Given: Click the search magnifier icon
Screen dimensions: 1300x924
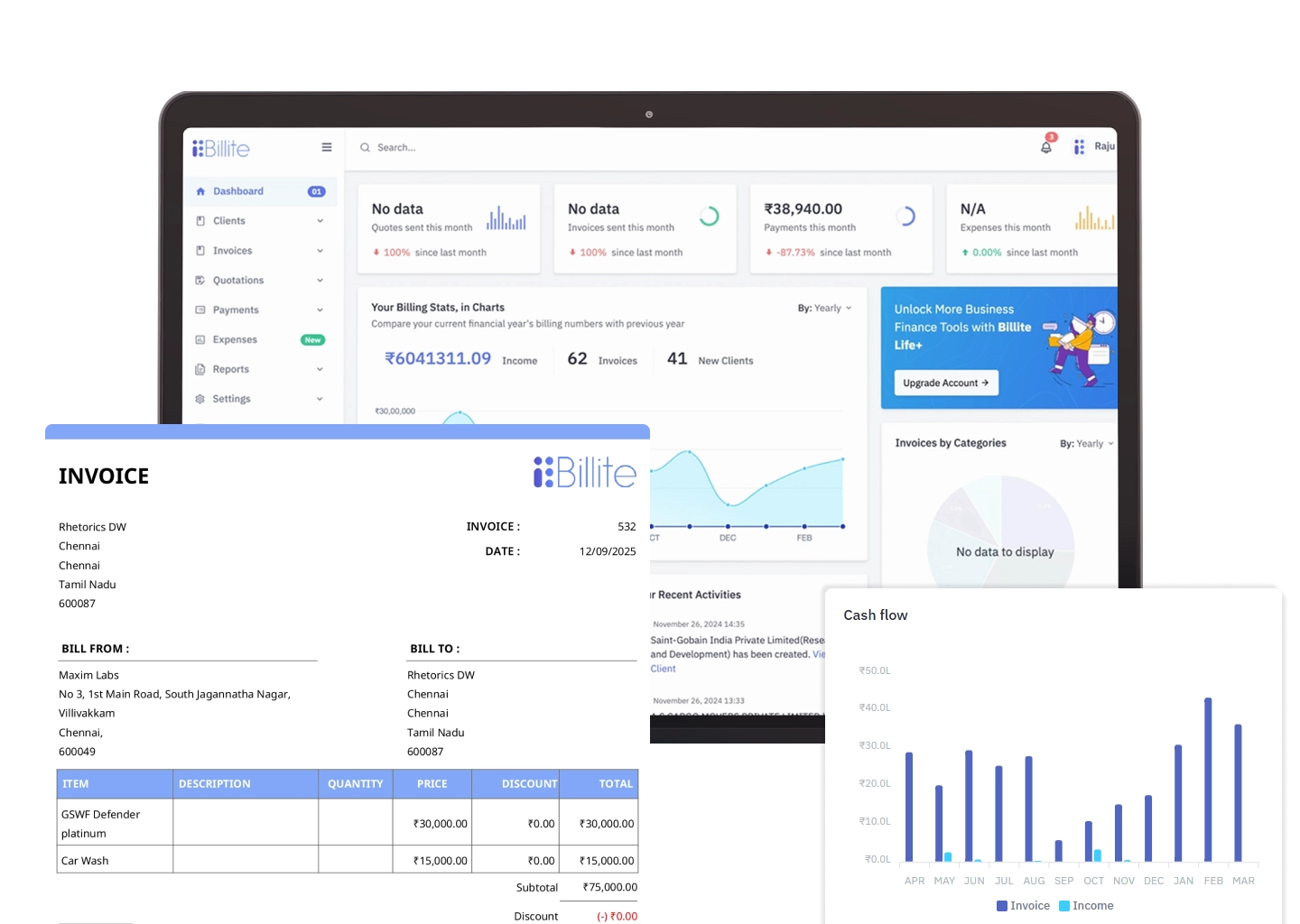Looking at the screenshot, I should pyautogui.click(x=365, y=148).
